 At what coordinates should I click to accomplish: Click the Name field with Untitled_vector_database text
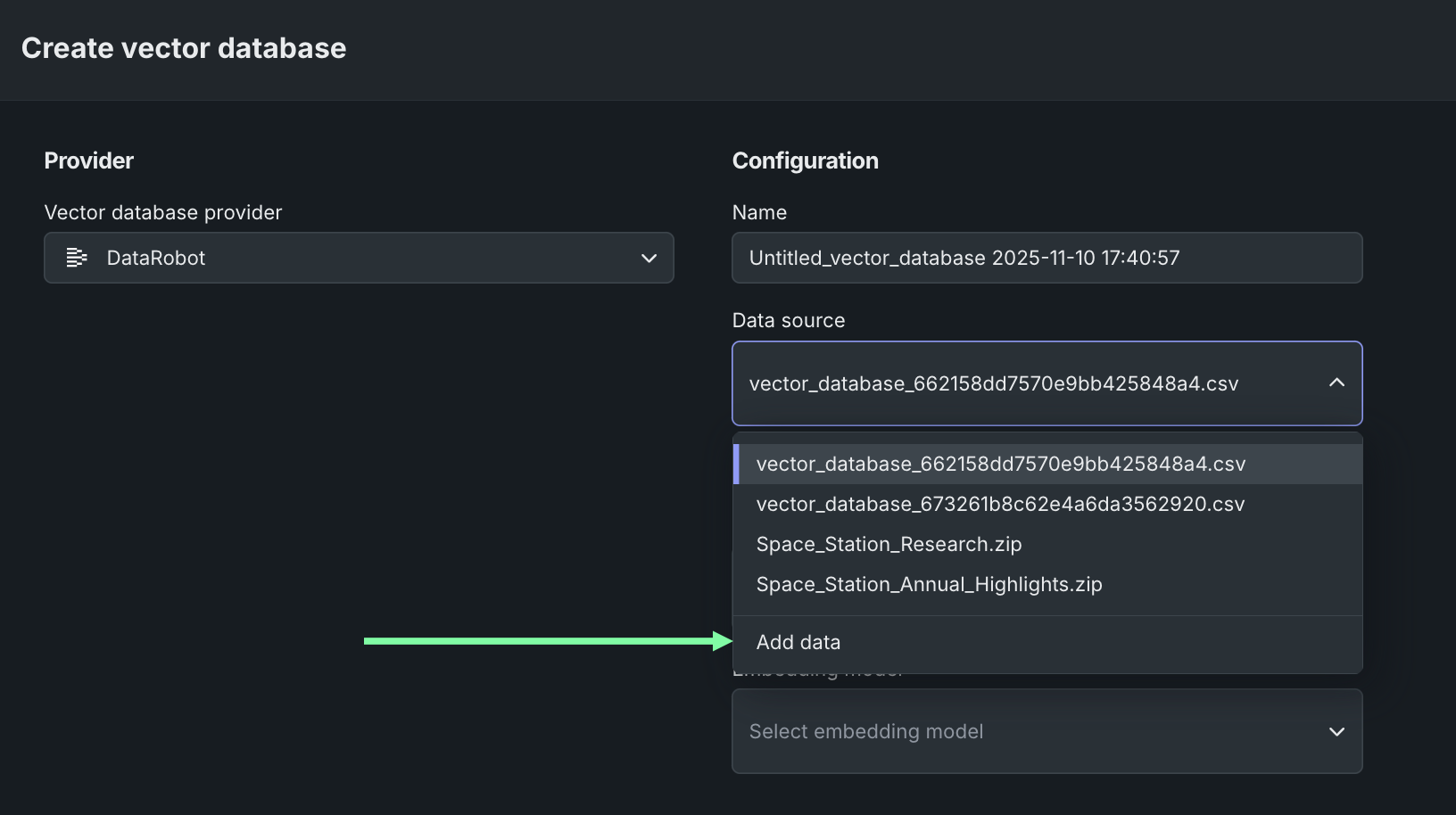(x=1046, y=258)
